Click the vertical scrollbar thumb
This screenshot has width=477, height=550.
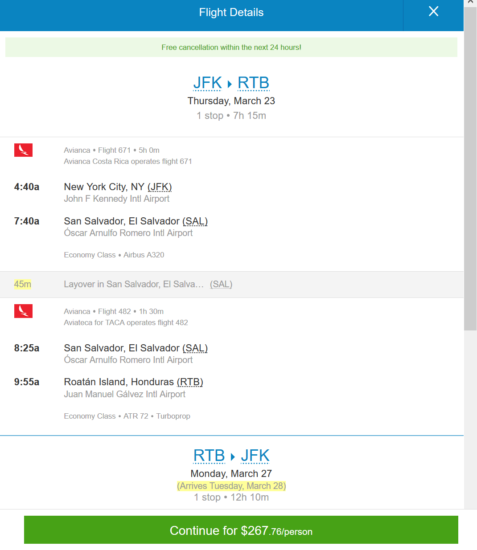pyautogui.click(x=470, y=168)
